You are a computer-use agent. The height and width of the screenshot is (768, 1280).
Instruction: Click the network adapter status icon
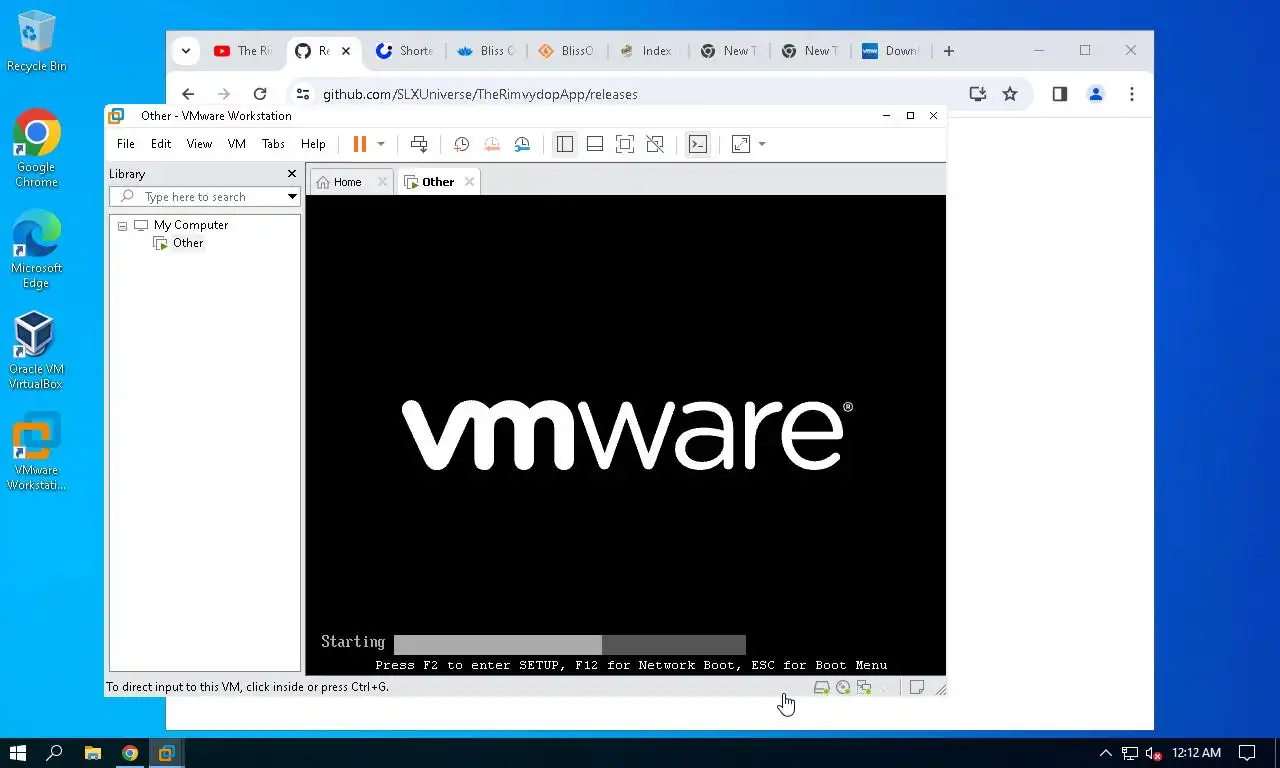point(864,687)
